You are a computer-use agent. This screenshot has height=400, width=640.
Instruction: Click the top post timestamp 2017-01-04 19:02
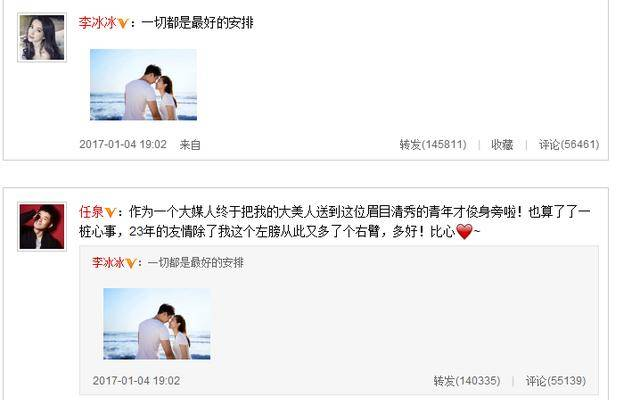pos(123,144)
